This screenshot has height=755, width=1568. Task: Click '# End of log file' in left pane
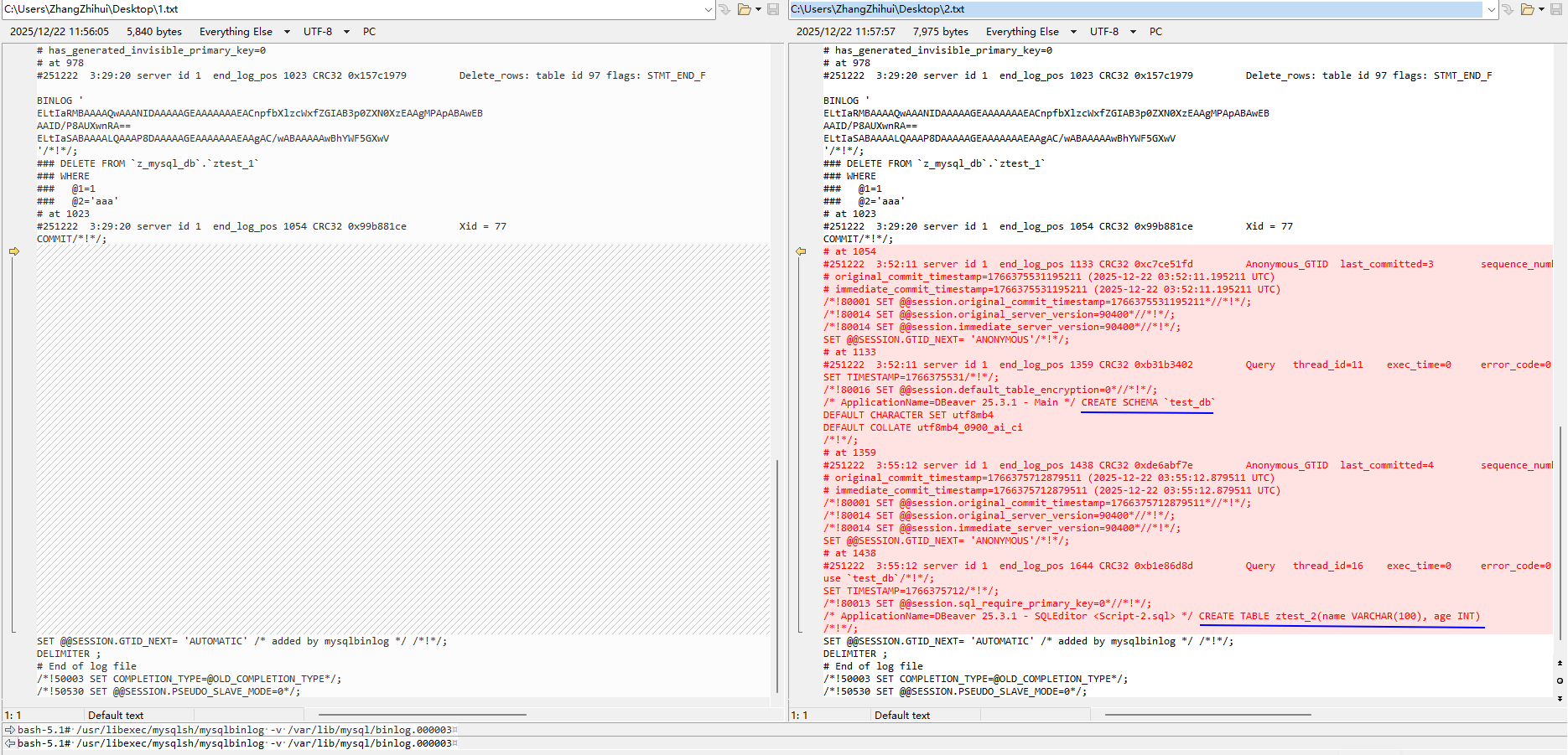point(86,666)
